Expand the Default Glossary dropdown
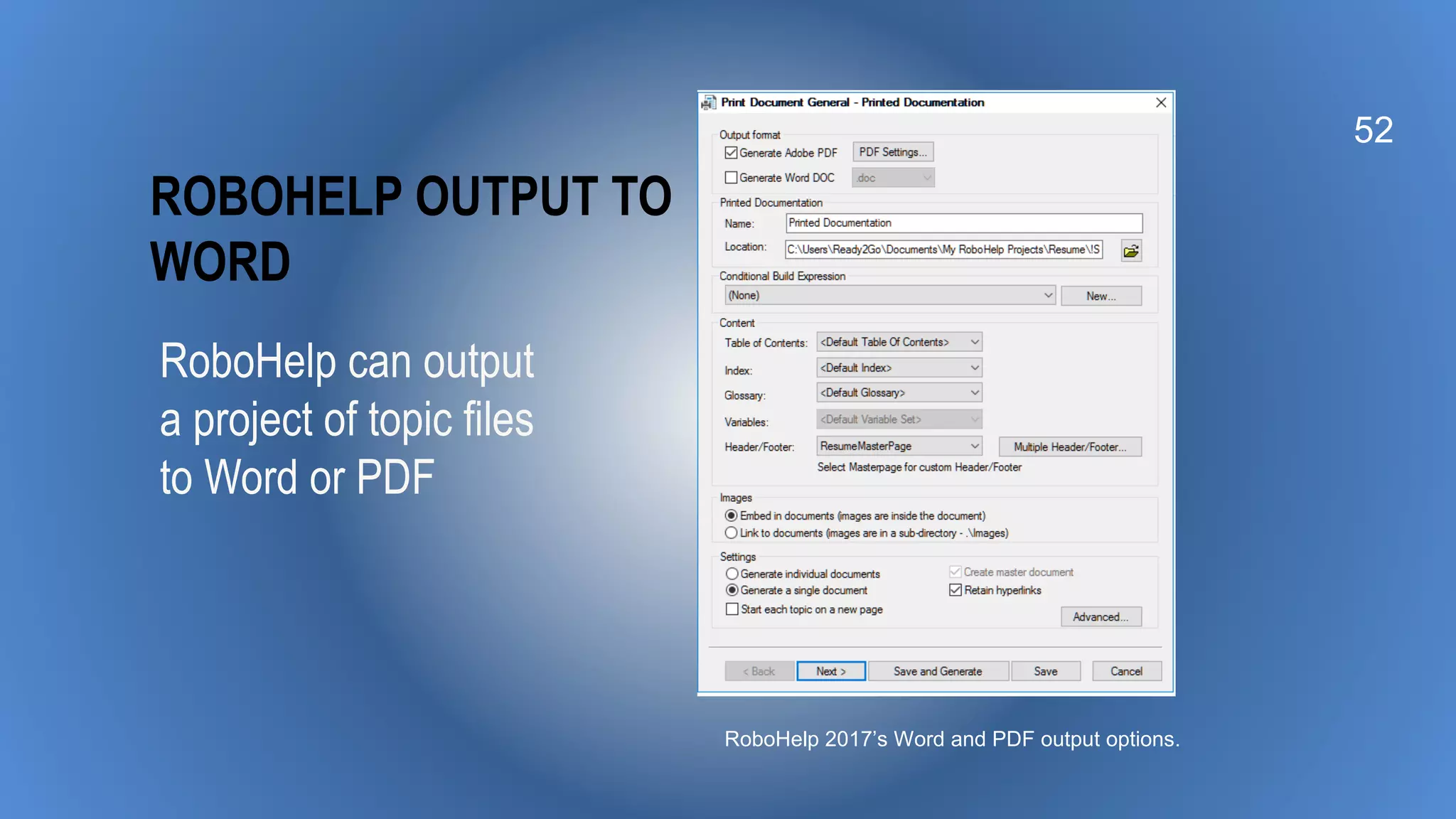This screenshot has width=1456, height=819. tap(899, 392)
